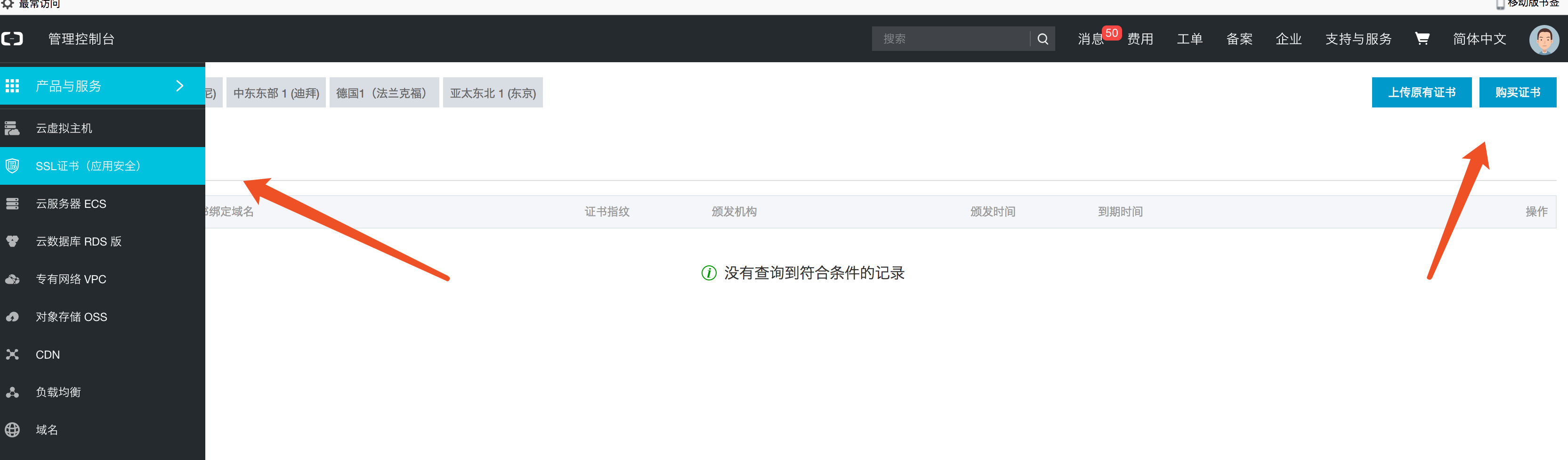
Task: Open 简体中文 language dropdown
Action: 1479,39
